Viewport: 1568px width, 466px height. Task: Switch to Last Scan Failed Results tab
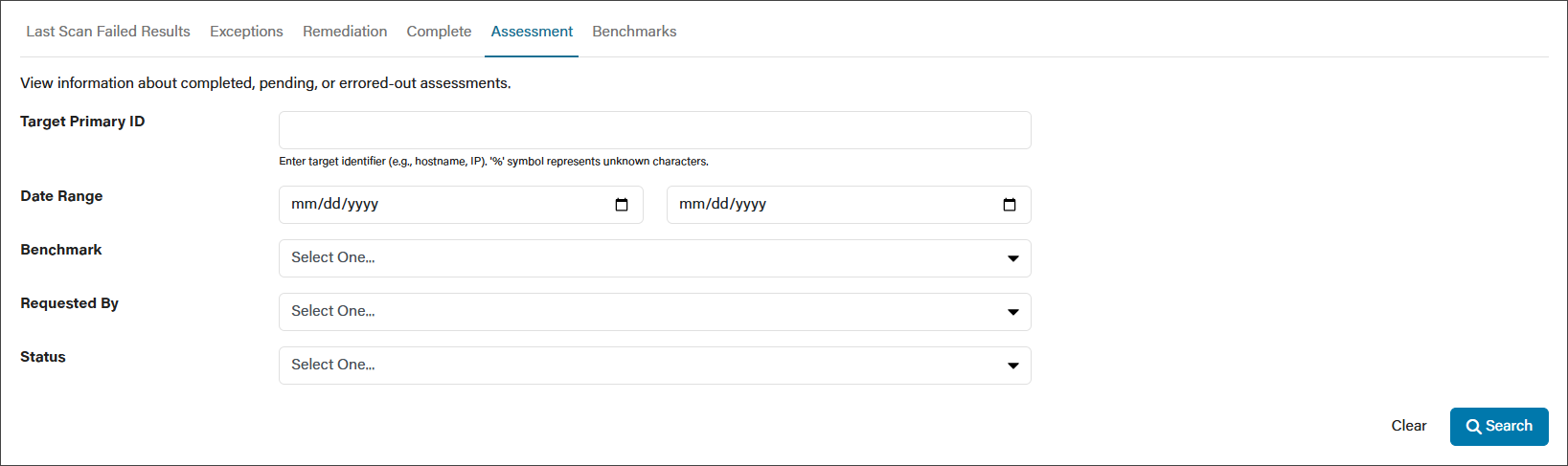[x=108, y=32]
